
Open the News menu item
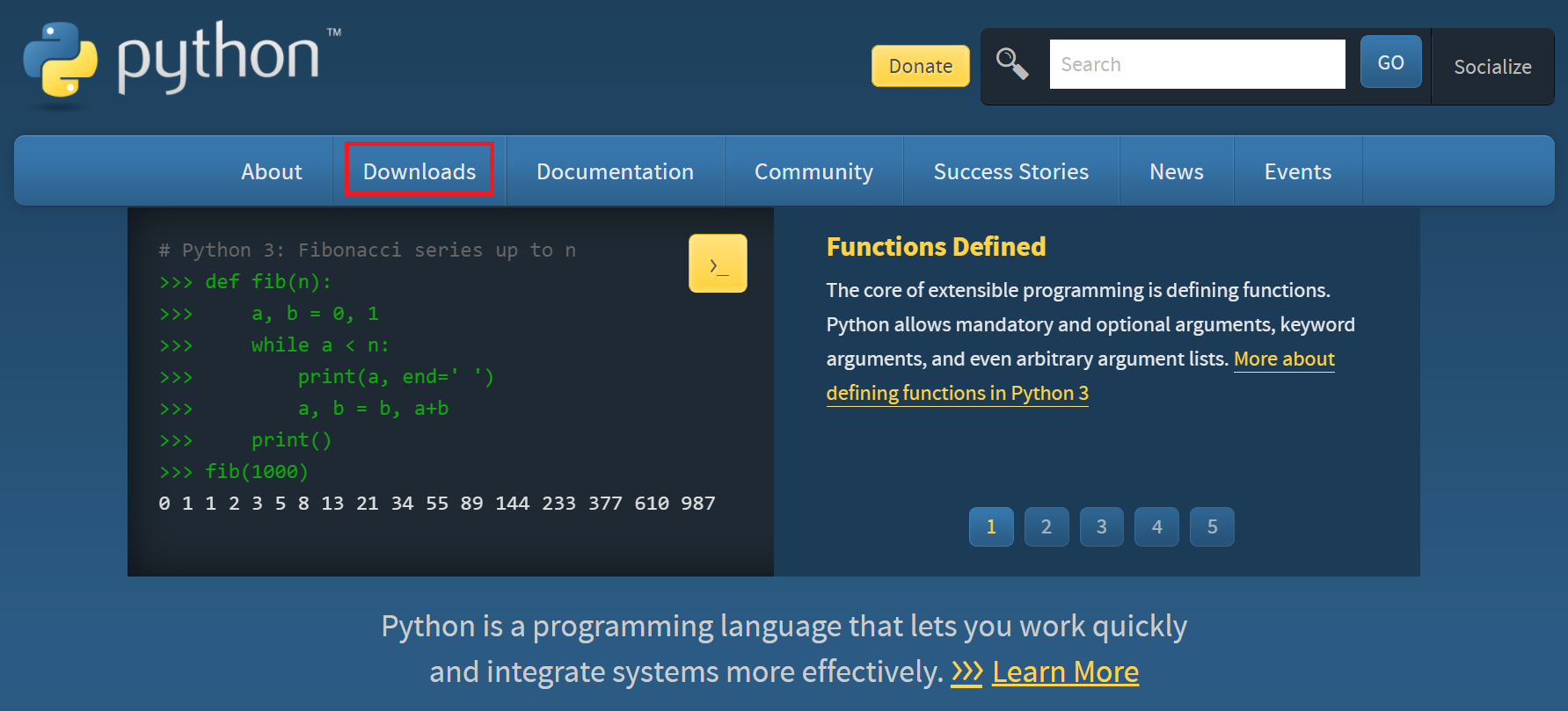(x=1176, y=170)
